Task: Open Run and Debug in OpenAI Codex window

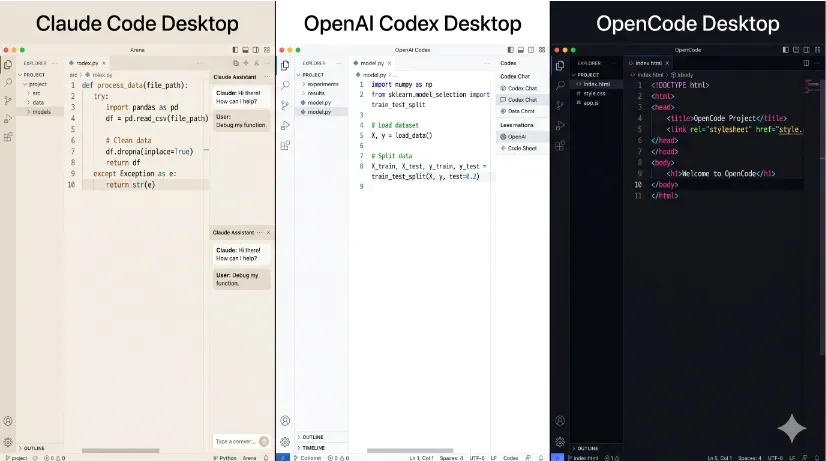Action: [285, 125]
